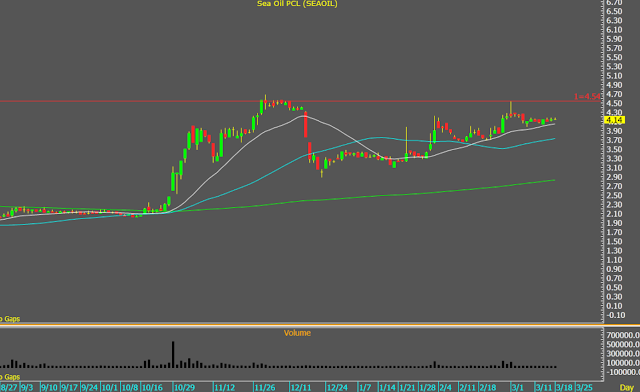Select the Volume pane title
The height and width of the screenshot is (392, 640).
(297, 333)
